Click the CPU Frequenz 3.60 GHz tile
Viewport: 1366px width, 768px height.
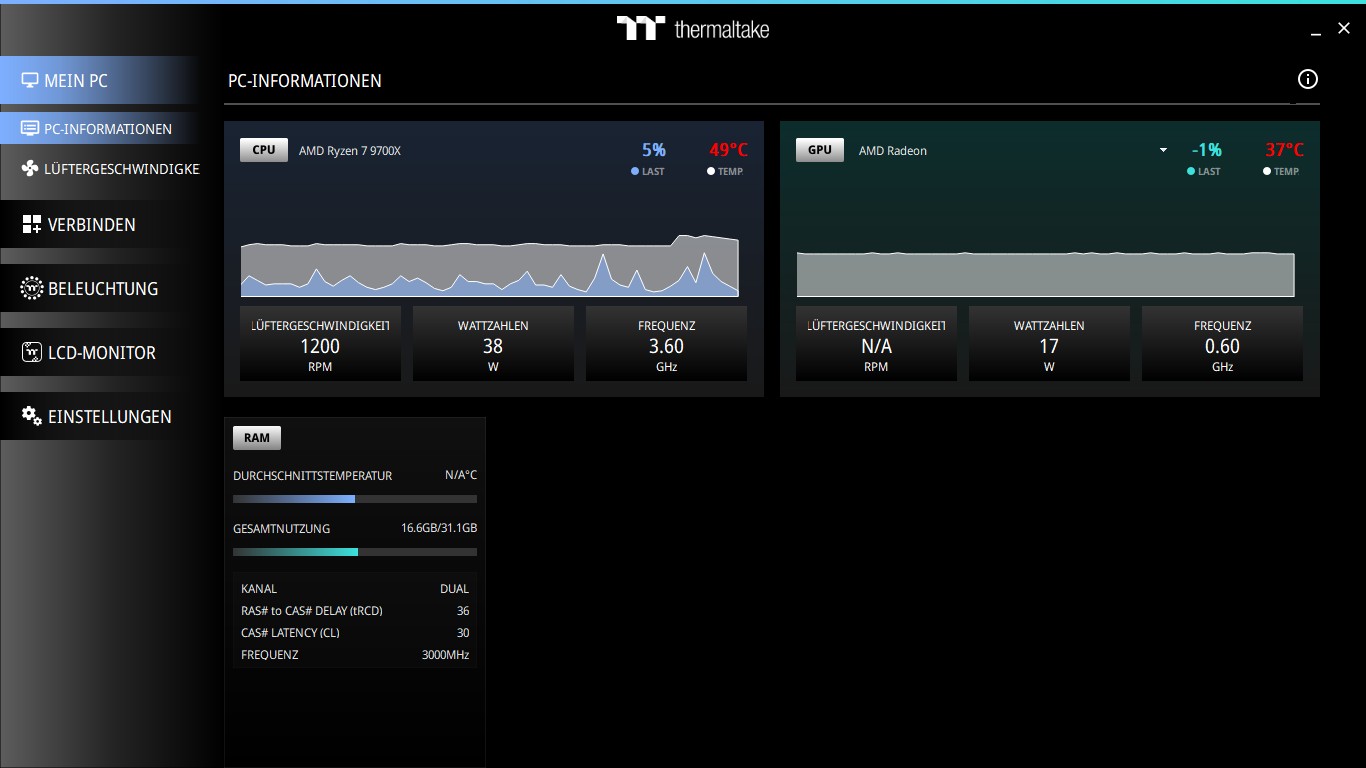pyautogui.click(x=666, y=345)
